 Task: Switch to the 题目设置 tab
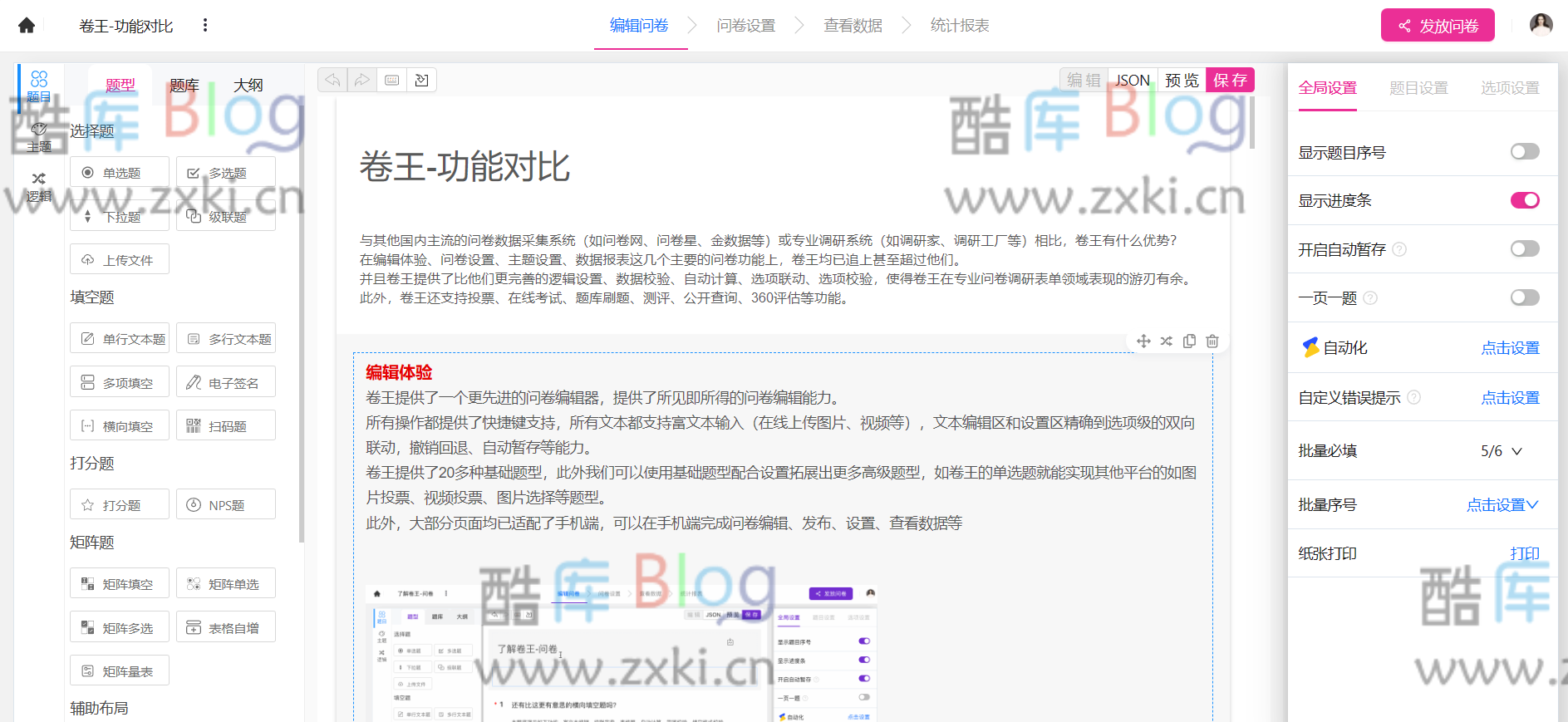(x=1418, y=87)
